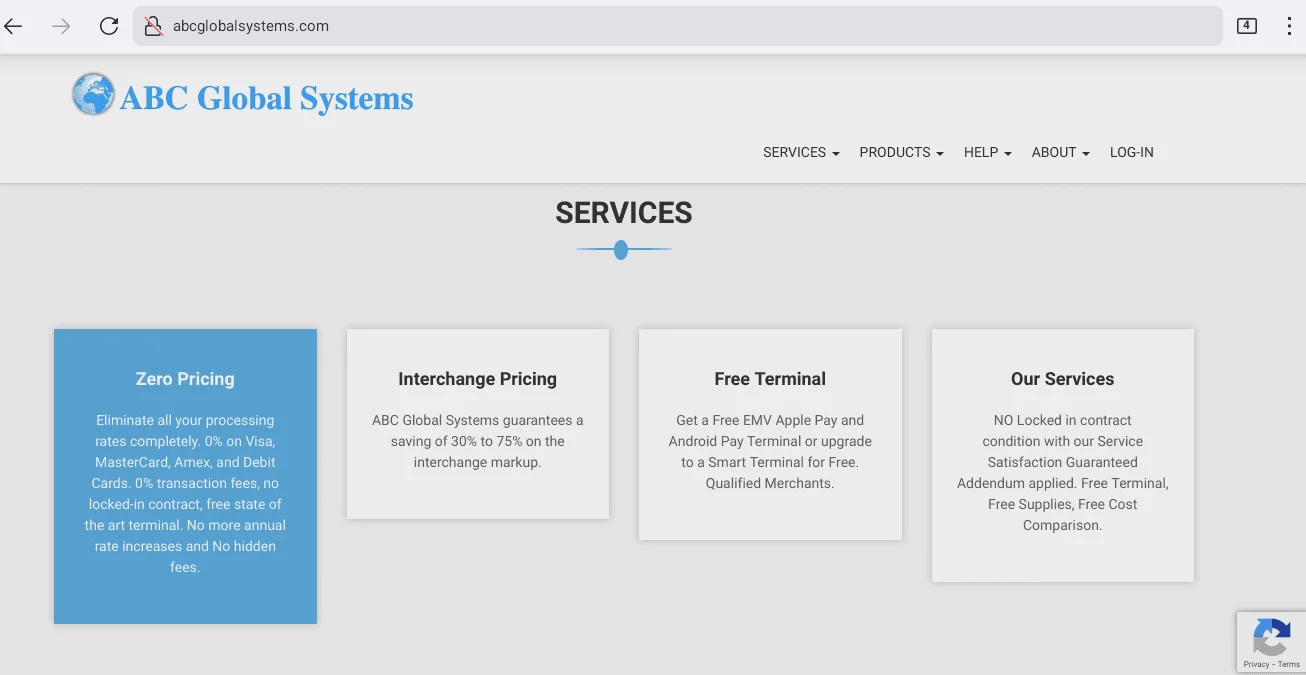Expand the SERVICES dropdown menu
This screenshot has width=1306, height=675.
point(801,152)
